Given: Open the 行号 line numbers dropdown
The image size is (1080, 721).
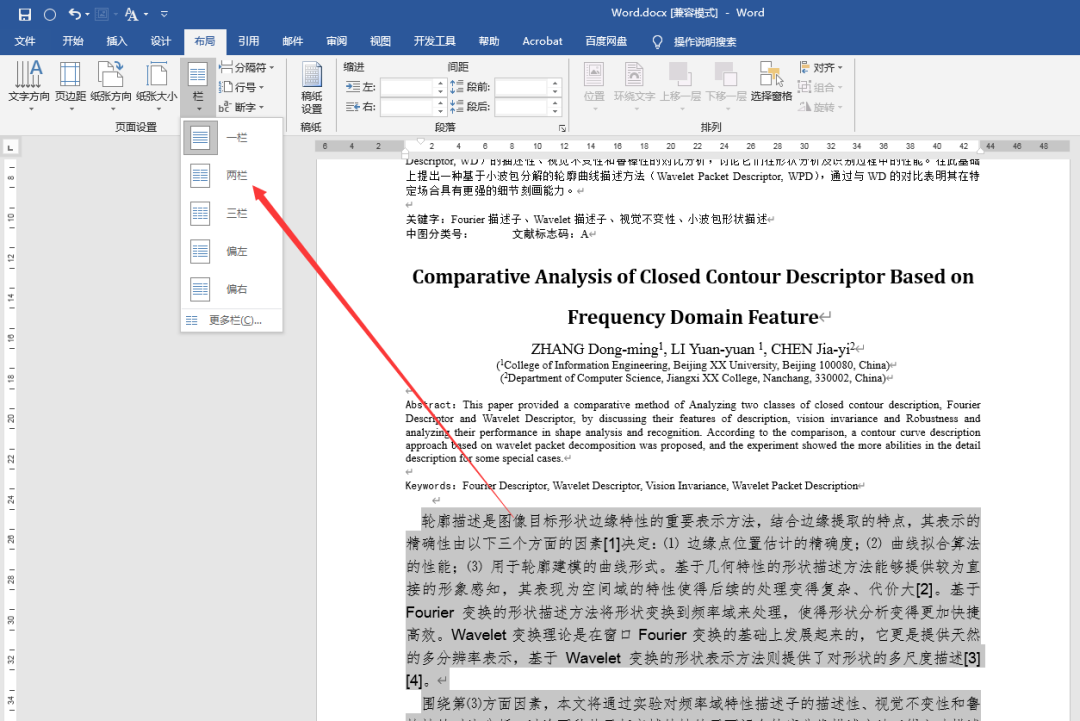Looking at the screenshot, I should (x=242, y=87).
